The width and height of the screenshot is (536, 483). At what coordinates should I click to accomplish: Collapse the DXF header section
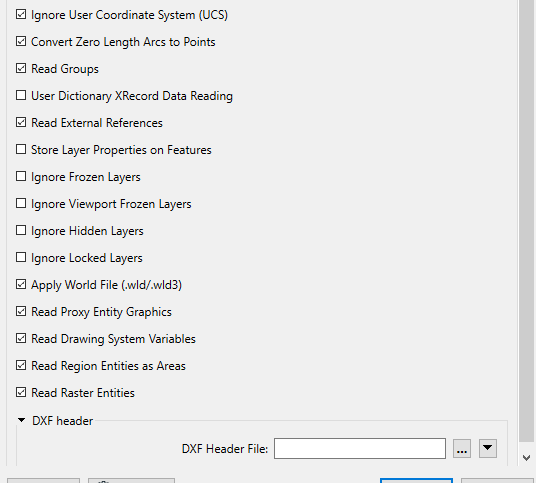point(21,420)
